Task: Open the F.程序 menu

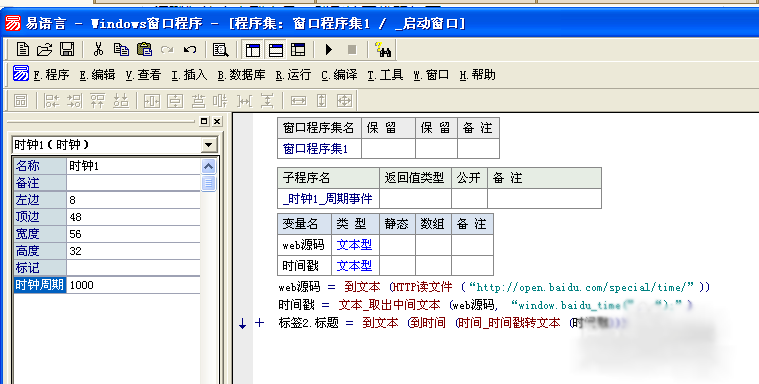Action: click(x=51, y=75)
